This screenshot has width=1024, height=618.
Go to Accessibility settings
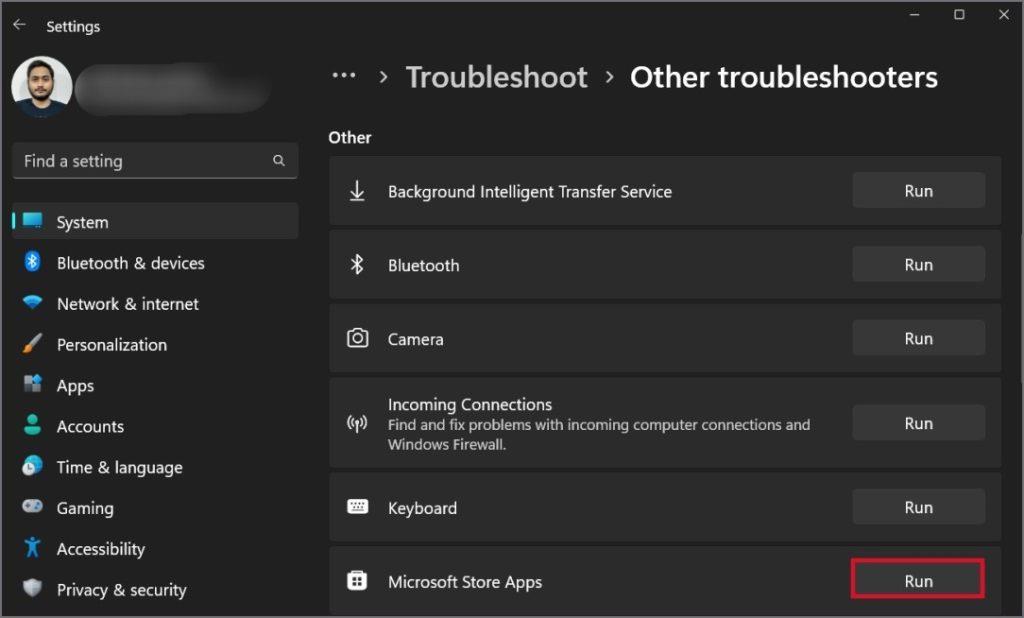click(x=155, y=549)
